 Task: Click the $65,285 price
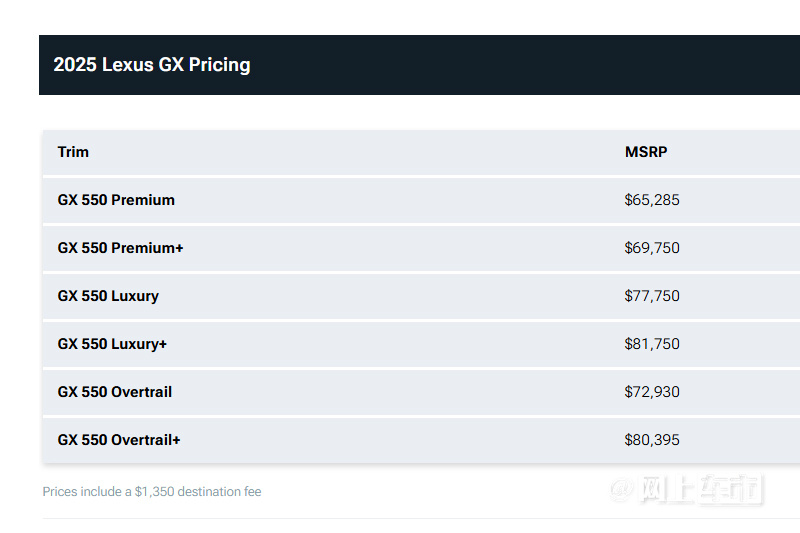(652, 200)
